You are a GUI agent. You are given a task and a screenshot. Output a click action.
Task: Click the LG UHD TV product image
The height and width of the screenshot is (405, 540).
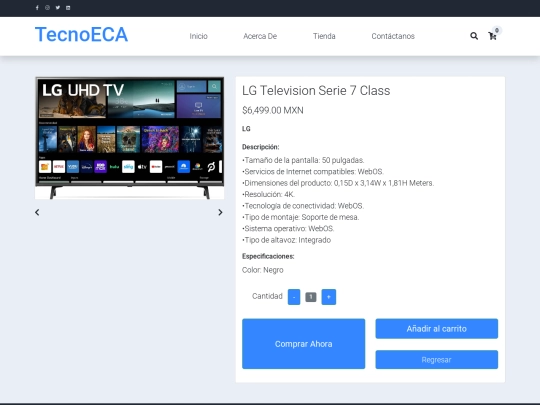click(129, 138)
